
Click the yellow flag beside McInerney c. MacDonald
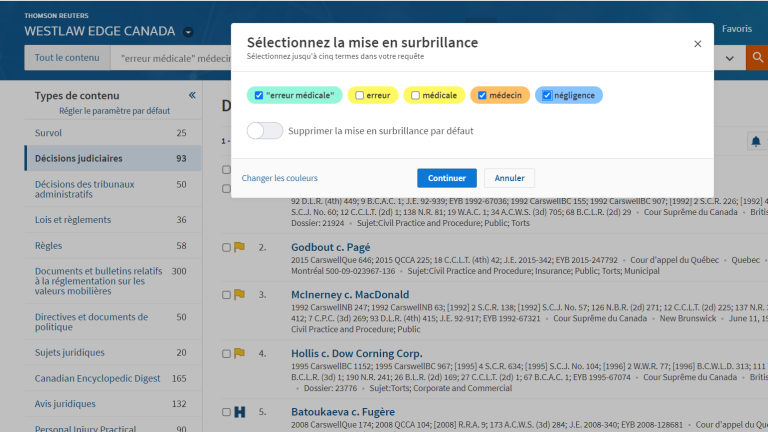[239, 294]
